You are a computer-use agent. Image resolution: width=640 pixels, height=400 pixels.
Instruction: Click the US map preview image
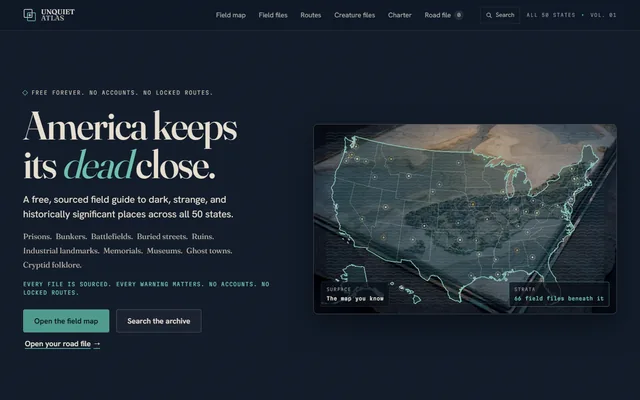click(465, 219)
